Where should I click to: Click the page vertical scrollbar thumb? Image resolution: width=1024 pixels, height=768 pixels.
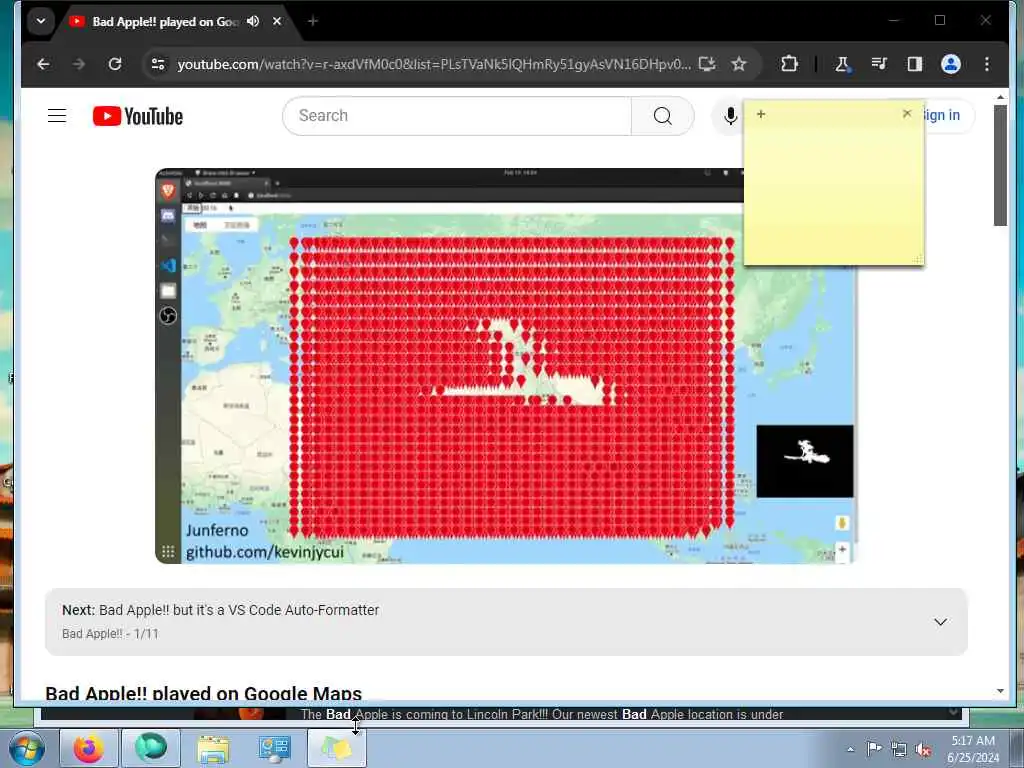[1000, 165]
